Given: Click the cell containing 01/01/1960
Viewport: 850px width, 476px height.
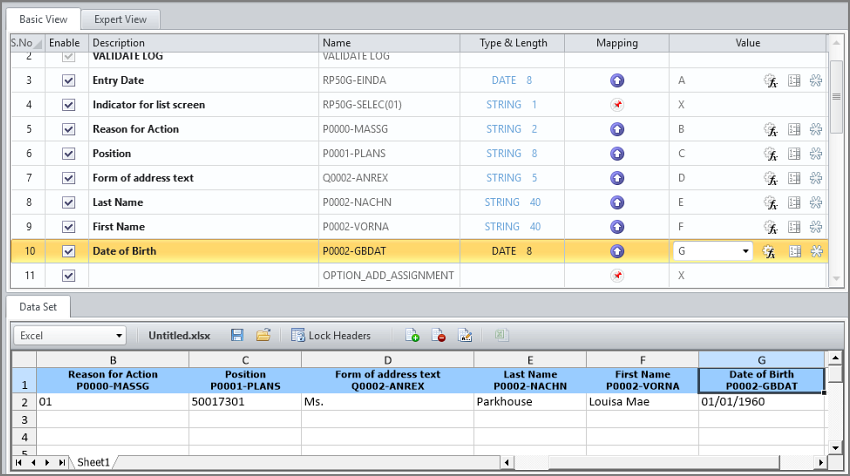Looking at the screenshot, I should [762, 402].
